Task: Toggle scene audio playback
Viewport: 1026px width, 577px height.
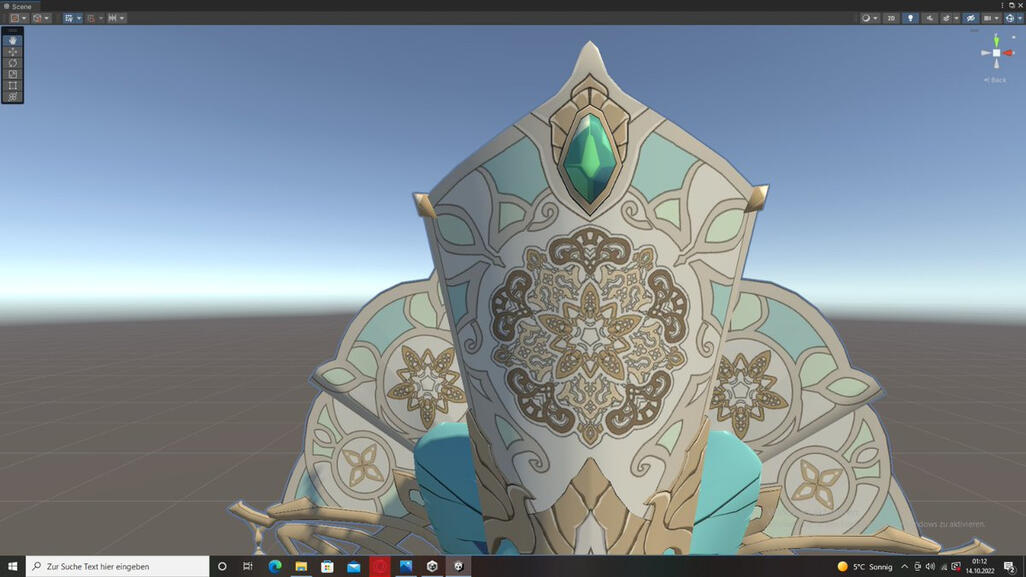Action: pyautogui.click(x=929, y=18)
